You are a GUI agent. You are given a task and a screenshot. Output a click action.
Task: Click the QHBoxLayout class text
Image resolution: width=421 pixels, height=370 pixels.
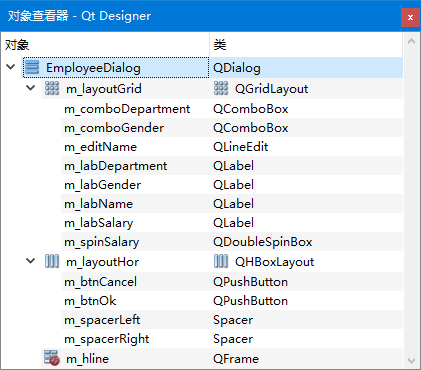tap(274, 262)
